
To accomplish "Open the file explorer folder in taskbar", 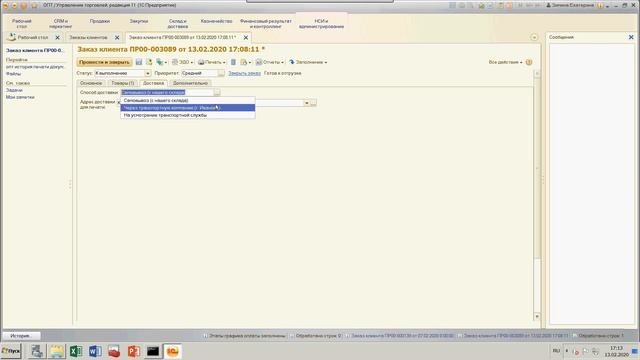I will point(56,351).
